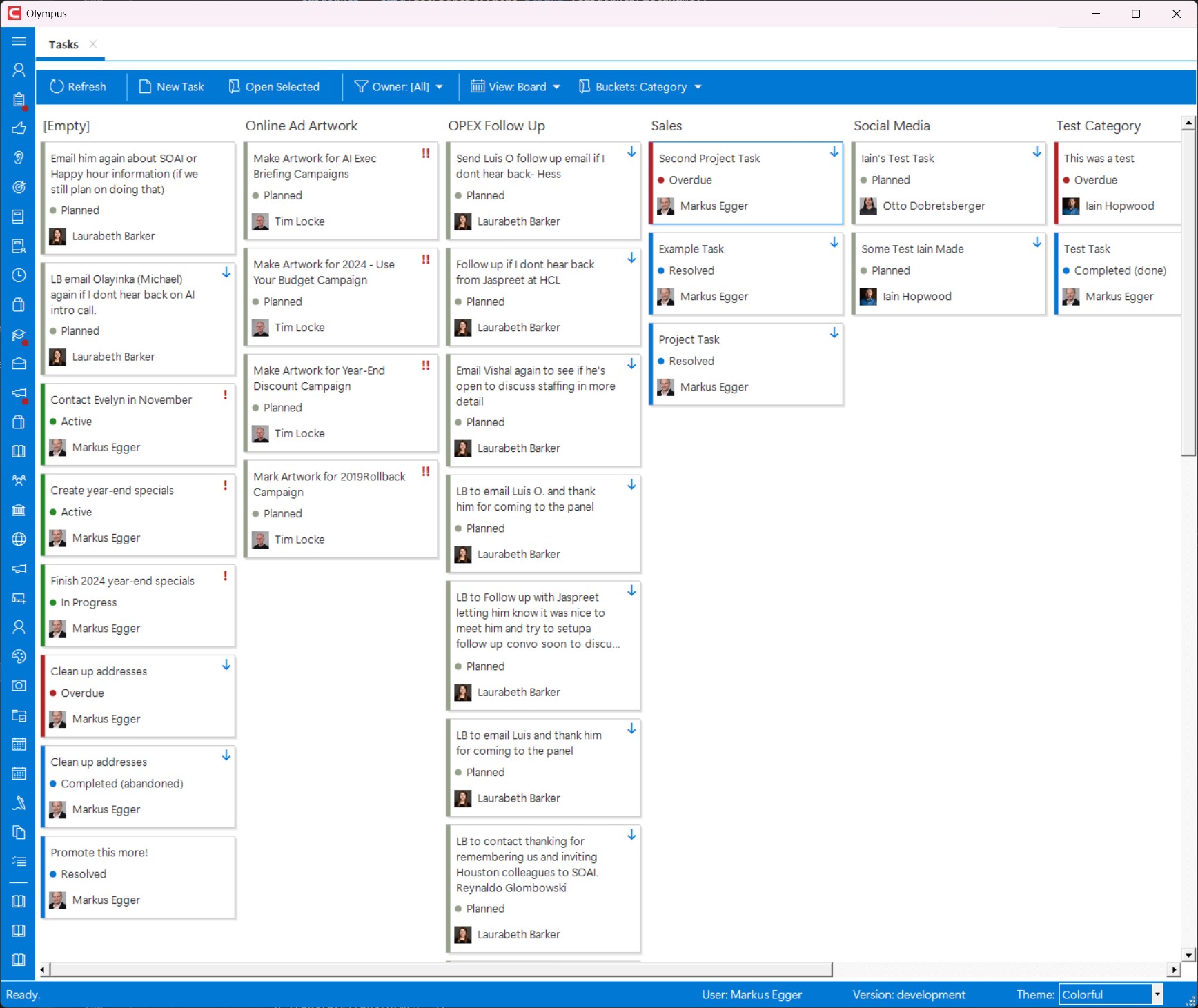Click the priority arrow on Second Project Task
The height and width of the screenshot is (1008, 1198).
click(834, 152)
